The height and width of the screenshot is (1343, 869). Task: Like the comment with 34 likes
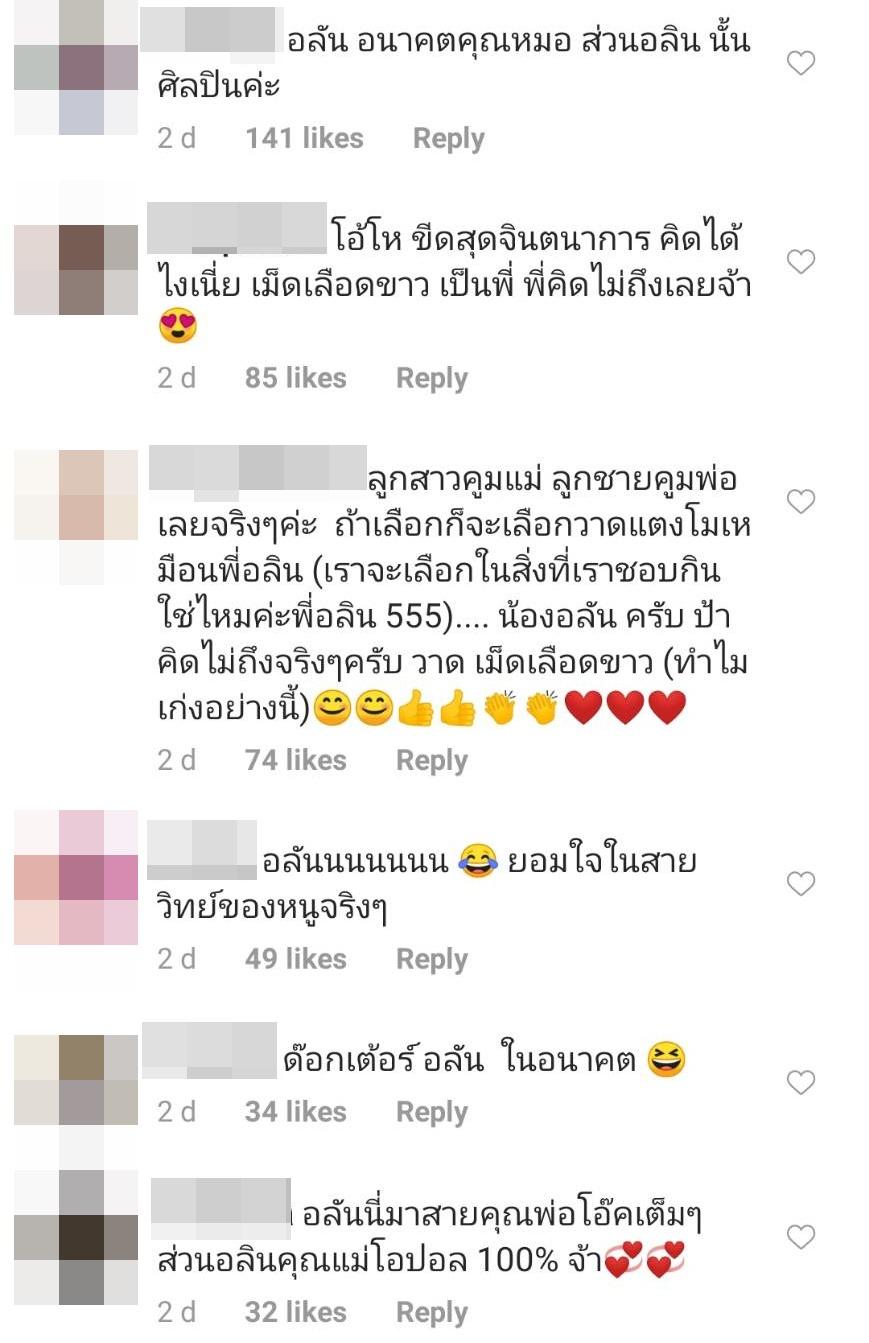[x=801, y=1082]
